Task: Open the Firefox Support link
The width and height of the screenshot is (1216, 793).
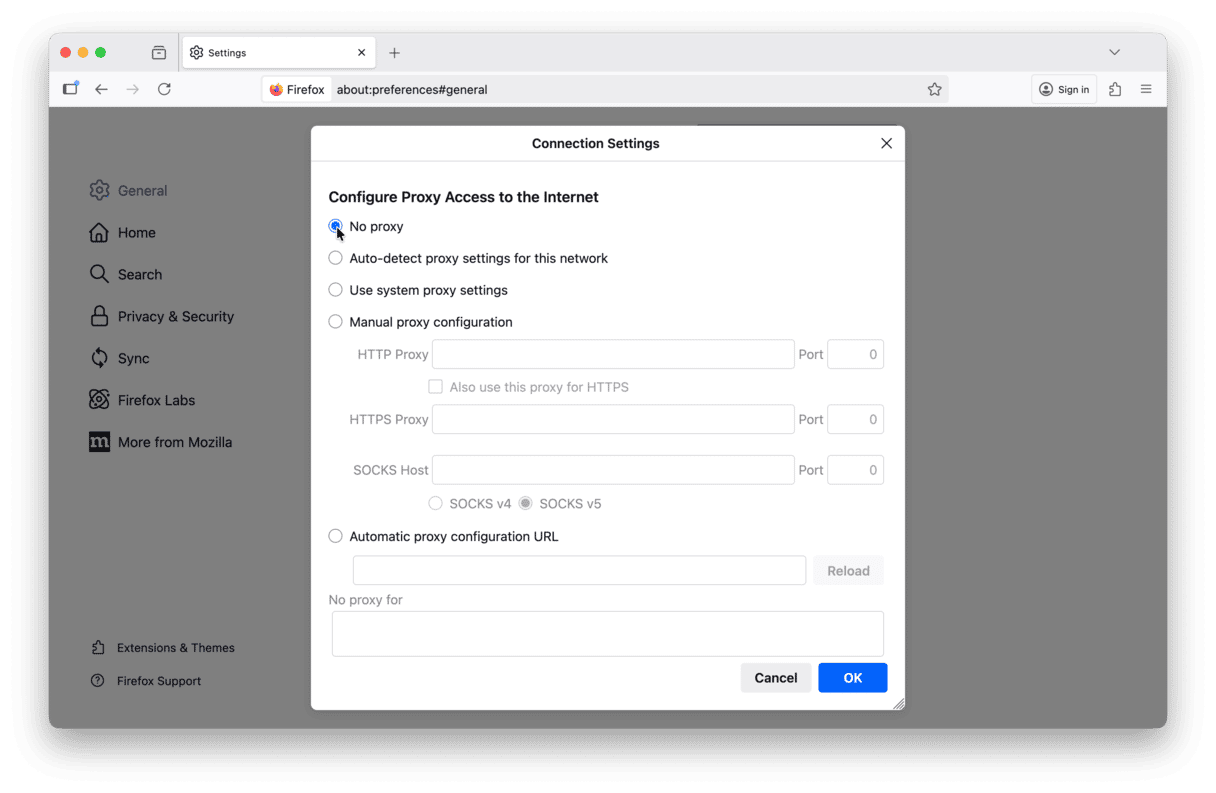Action: point(158,681)
